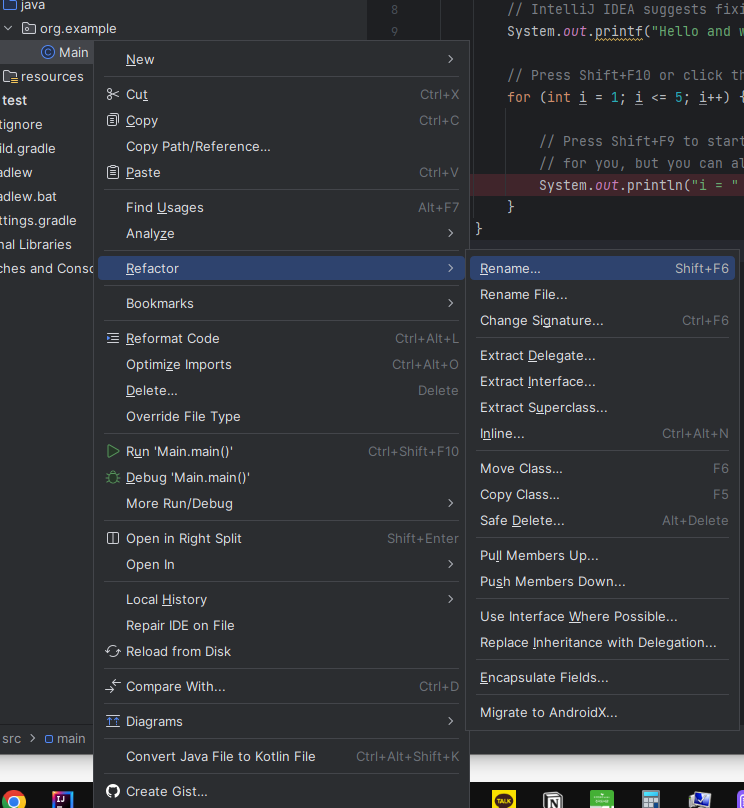Choose Optimize Imports
This screenshot has width=744, height=808.
pyautogui.click(x=281, y=364)
